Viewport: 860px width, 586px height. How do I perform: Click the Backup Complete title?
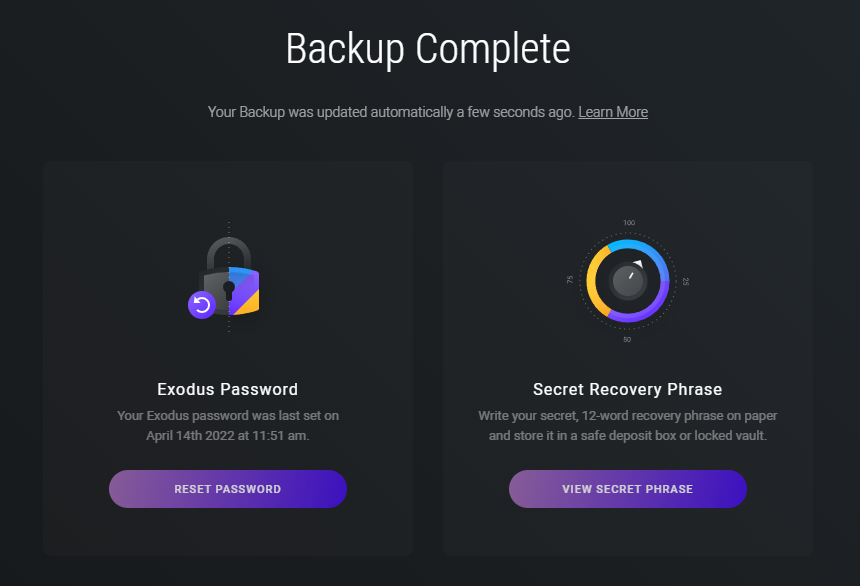(428, 49)
